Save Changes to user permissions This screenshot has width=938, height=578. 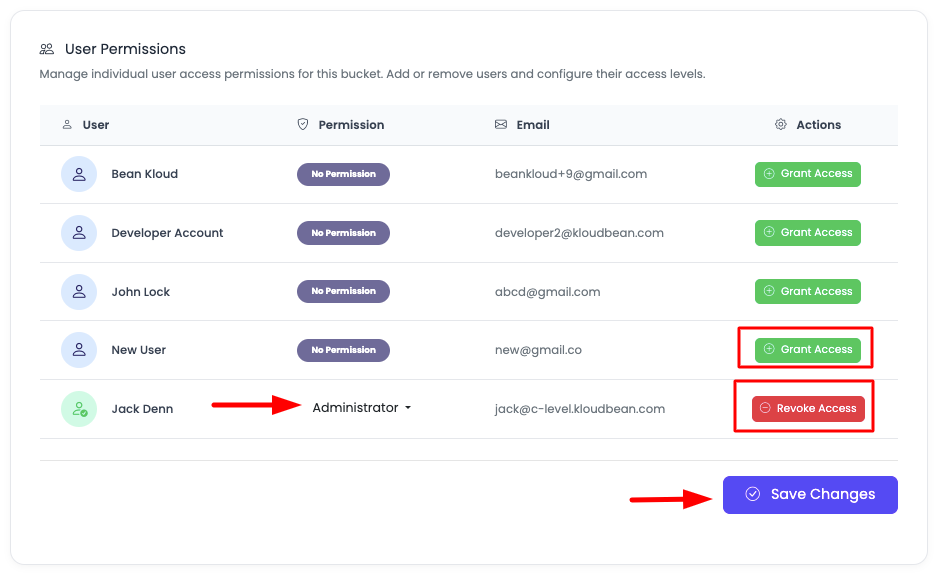[810, 495]
